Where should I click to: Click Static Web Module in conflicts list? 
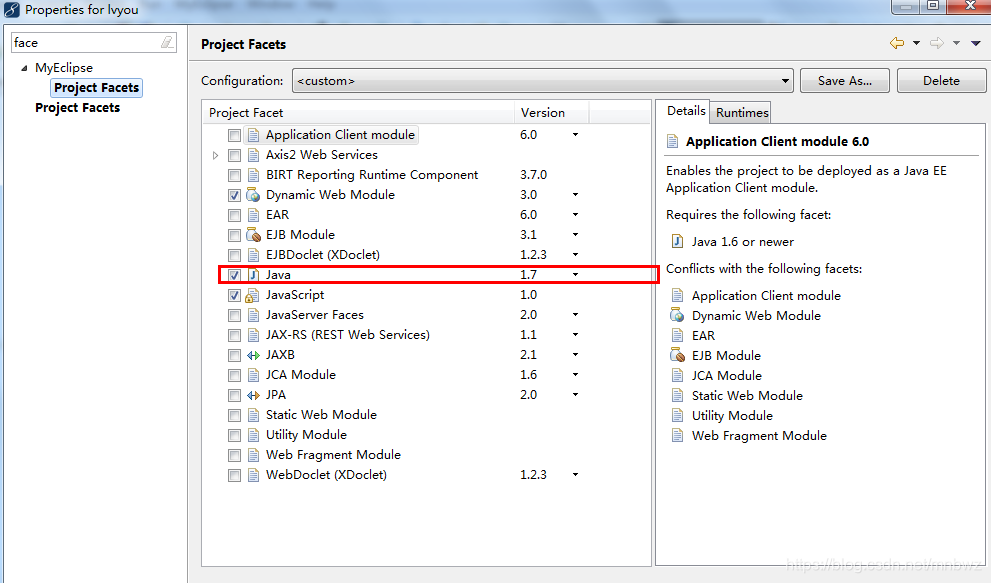point(747,396)
